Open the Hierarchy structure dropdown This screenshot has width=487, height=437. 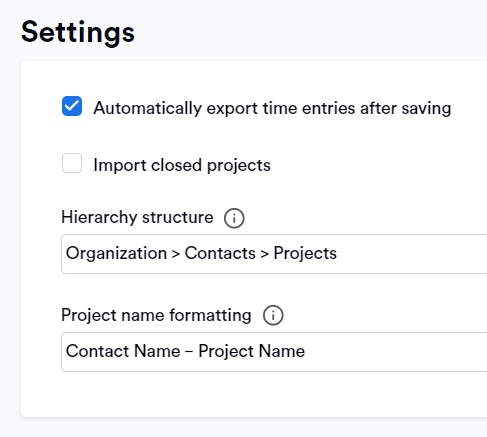click(274, 254)
